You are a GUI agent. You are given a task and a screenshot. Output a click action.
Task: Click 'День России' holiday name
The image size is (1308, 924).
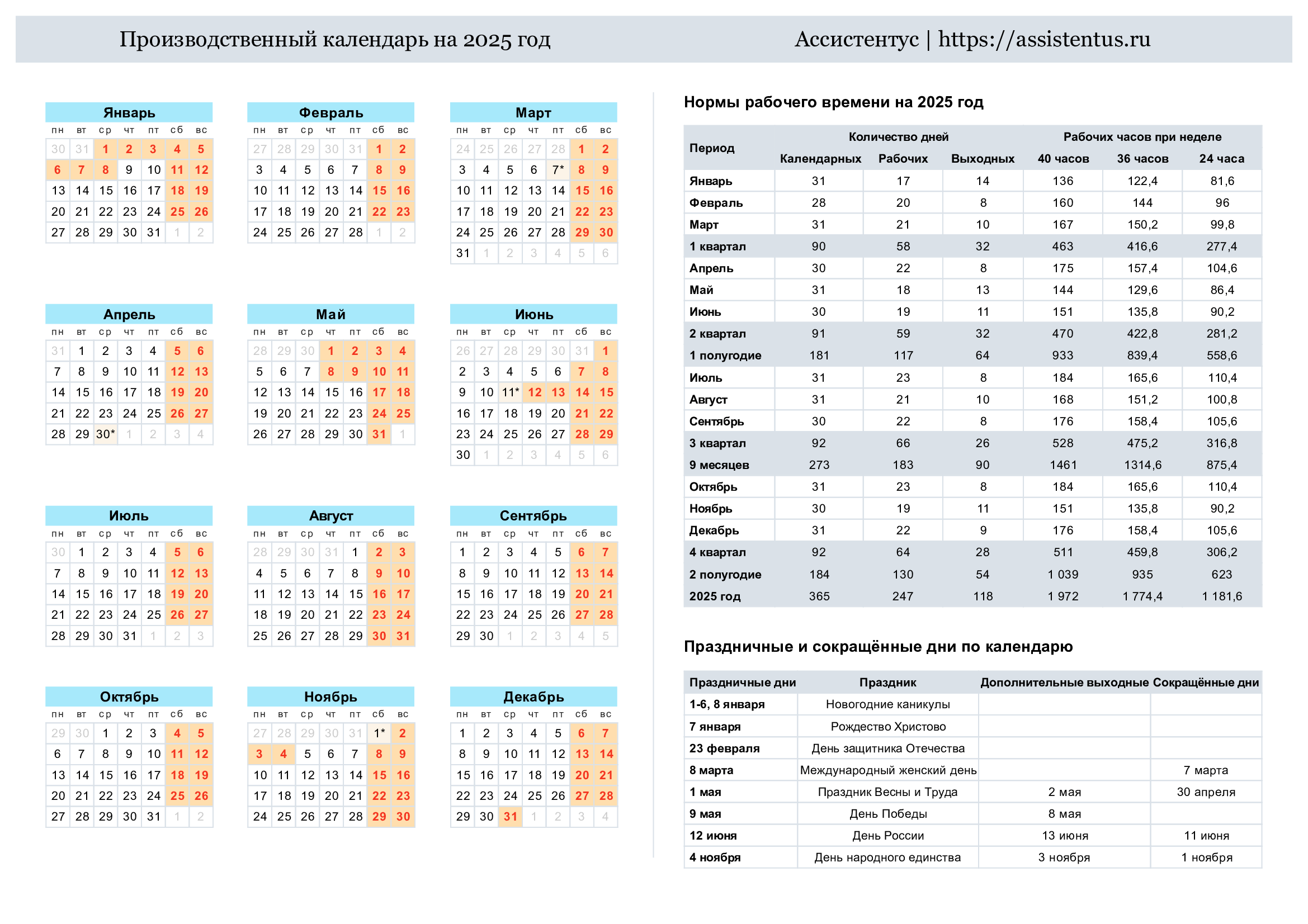pos(887,835)
